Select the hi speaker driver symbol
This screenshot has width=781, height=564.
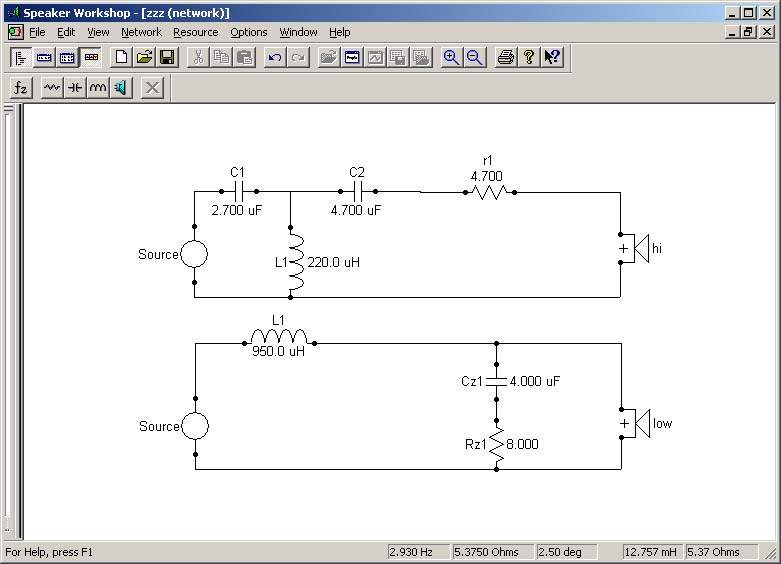tap(636, 248)
